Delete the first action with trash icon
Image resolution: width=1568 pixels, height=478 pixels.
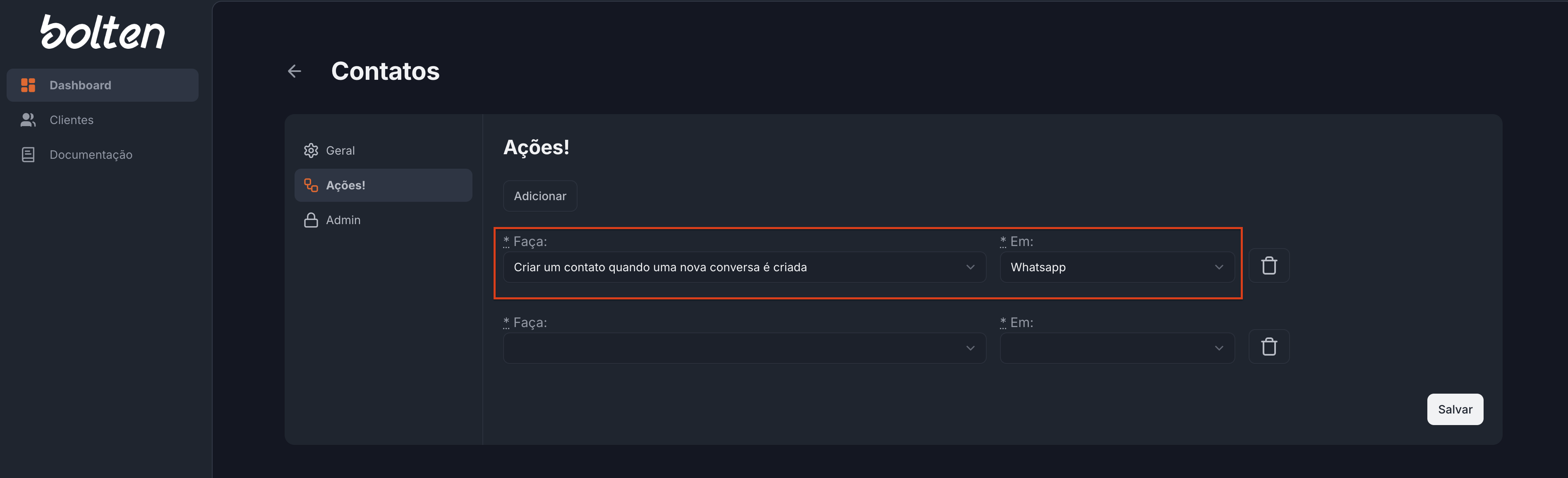1268,266
